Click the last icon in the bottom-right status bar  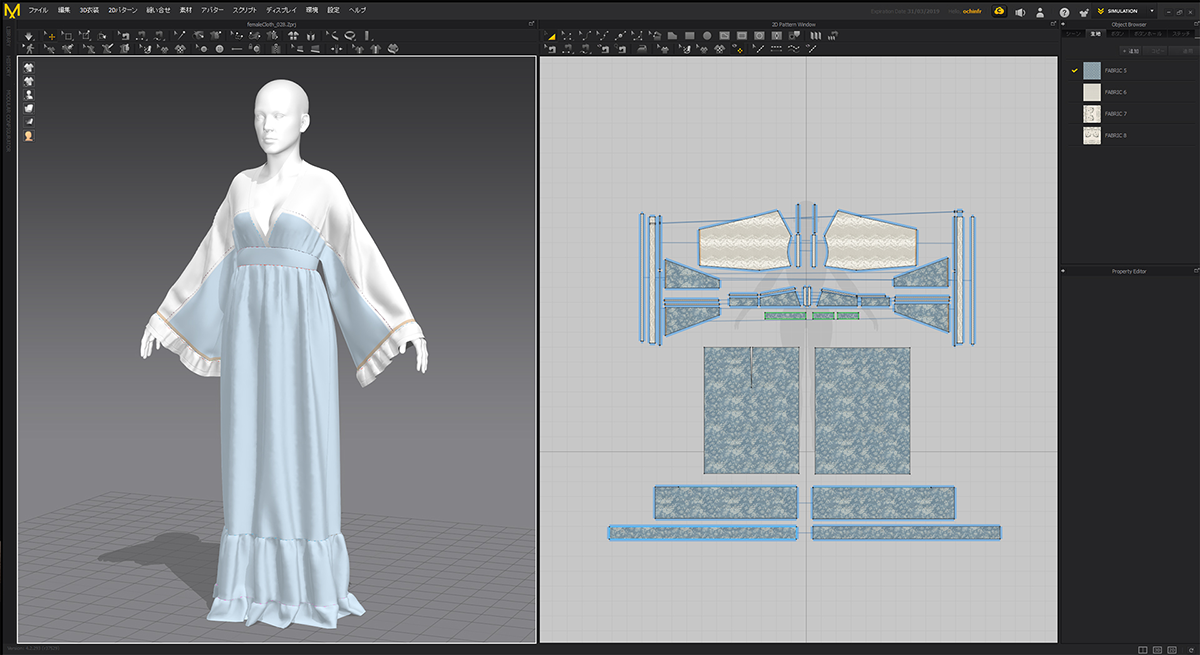(1190, 648)
